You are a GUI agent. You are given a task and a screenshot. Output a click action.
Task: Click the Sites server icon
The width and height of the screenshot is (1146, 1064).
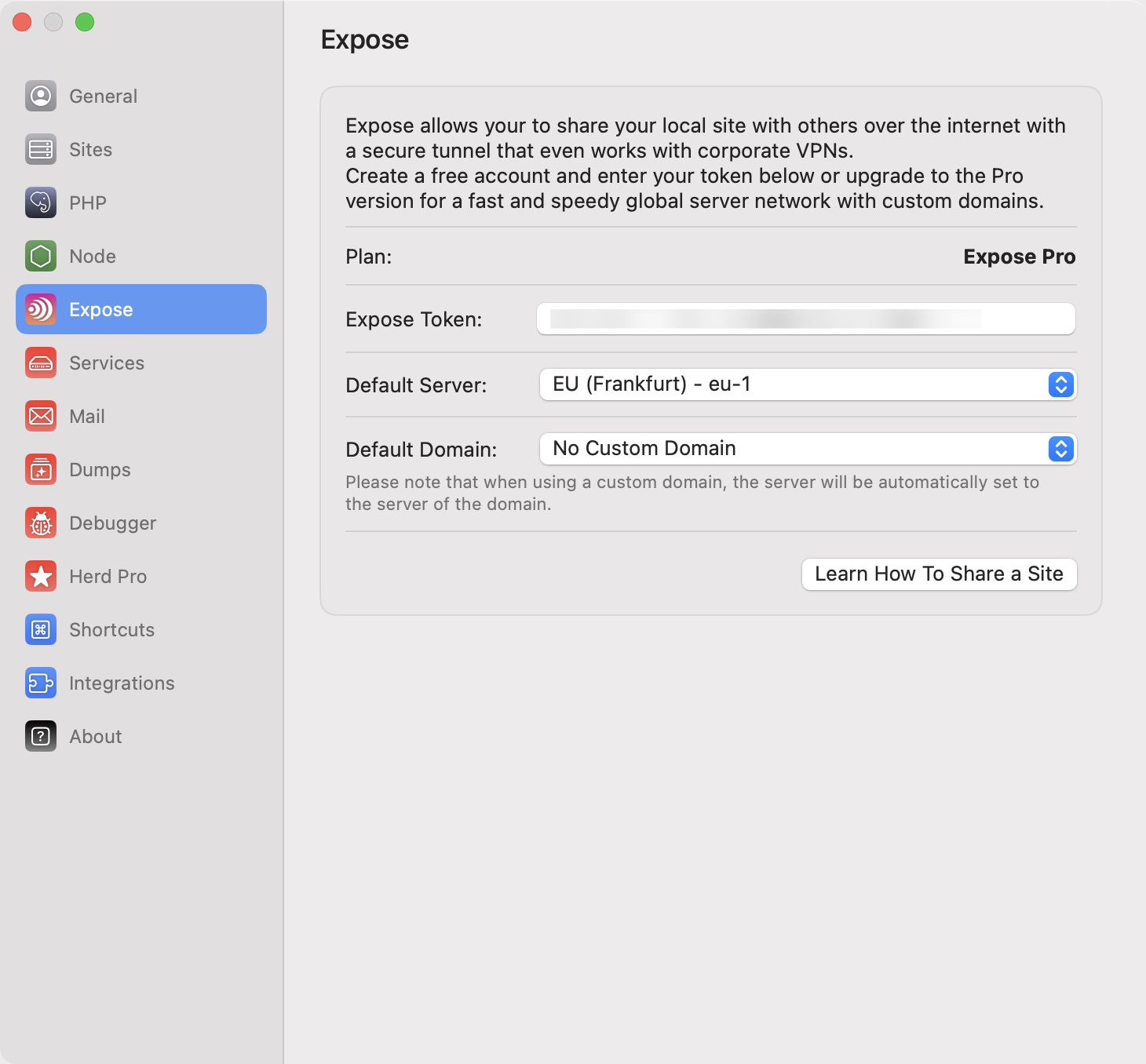[x=41, y=149]
